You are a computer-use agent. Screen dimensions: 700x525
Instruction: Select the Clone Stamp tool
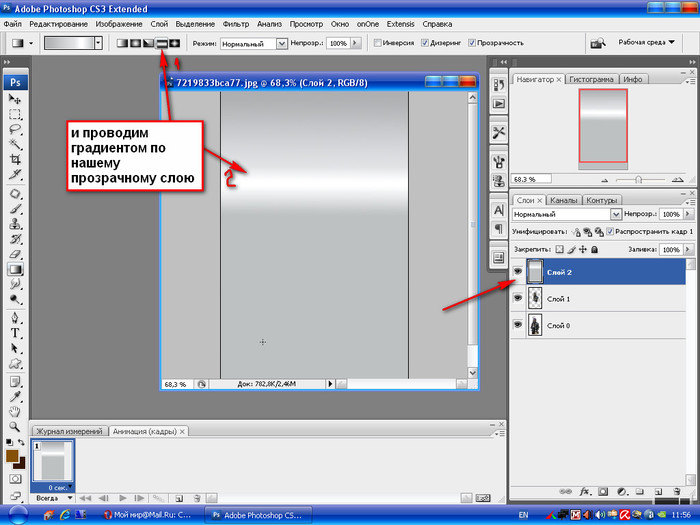click(x=15, y=224)
